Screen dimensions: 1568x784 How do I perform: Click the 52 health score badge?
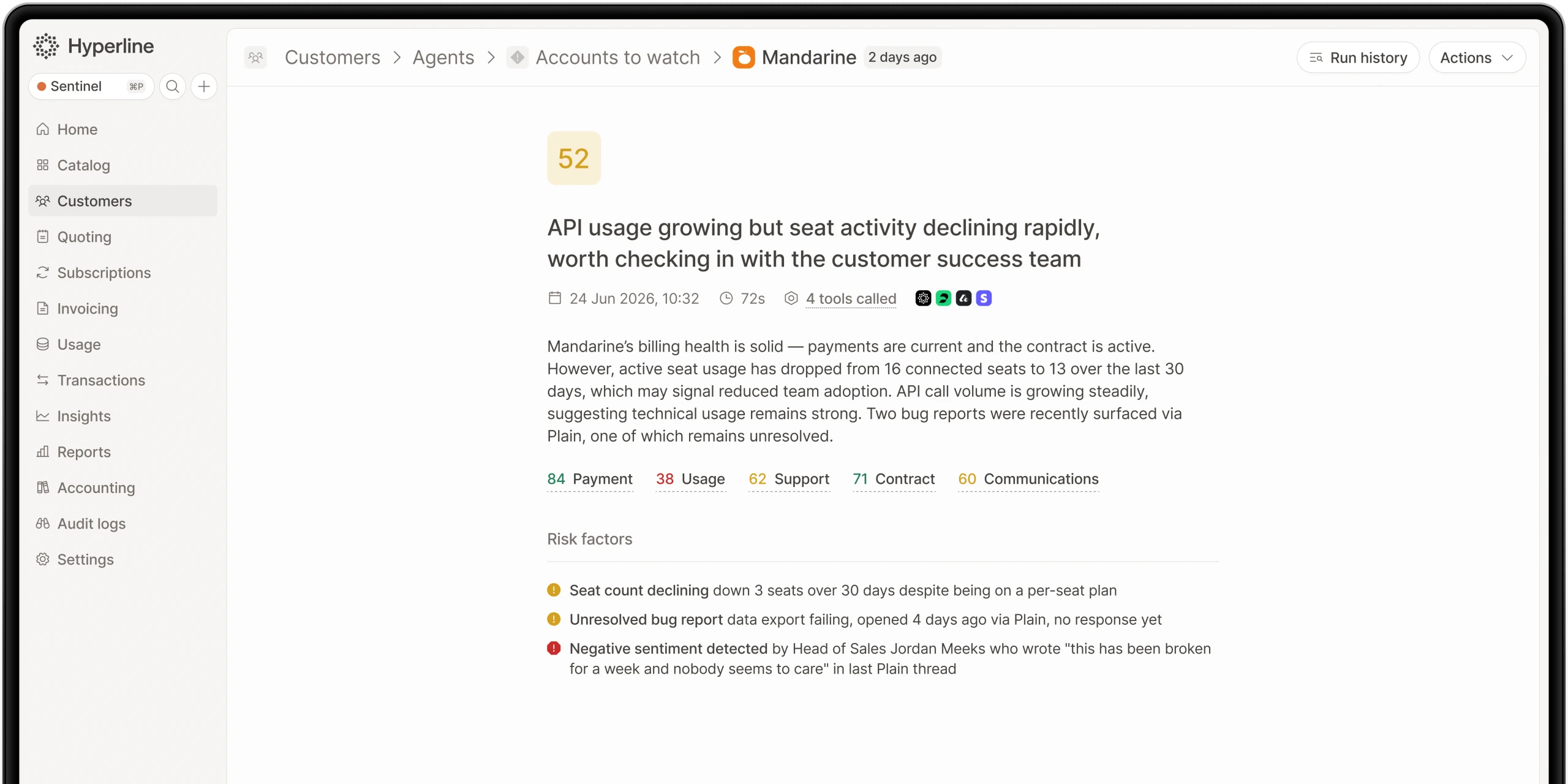pyautogui.click(x=573, y=158)
